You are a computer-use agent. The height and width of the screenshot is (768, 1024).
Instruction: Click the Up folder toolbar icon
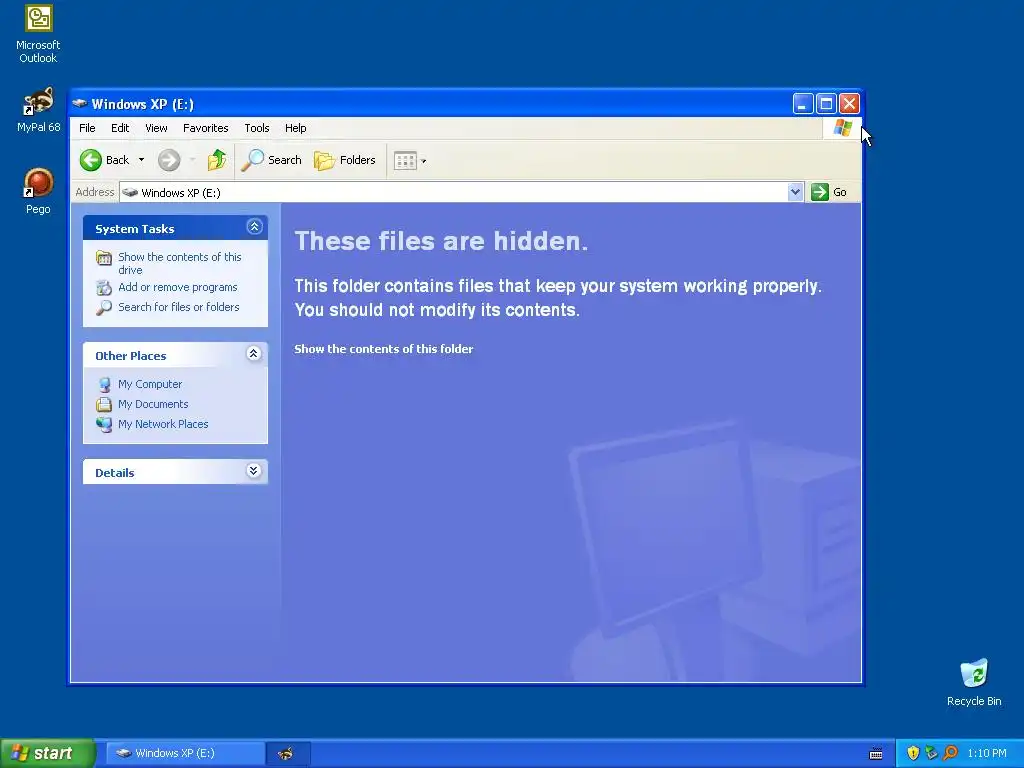(216, 160)
